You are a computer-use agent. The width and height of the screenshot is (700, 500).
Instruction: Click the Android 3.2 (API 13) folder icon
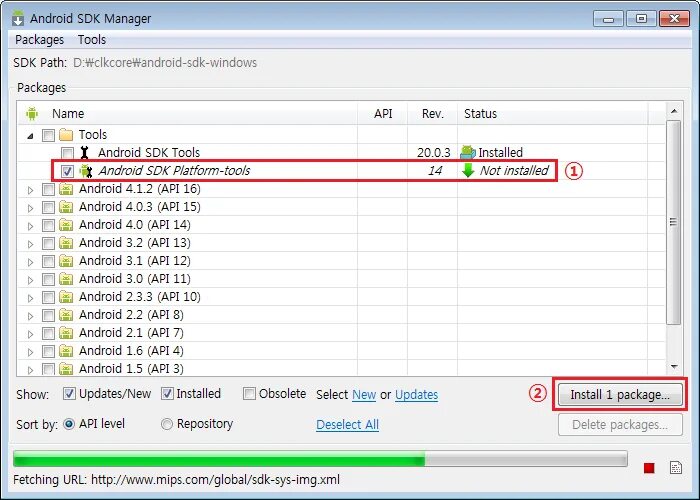point(66,243)
